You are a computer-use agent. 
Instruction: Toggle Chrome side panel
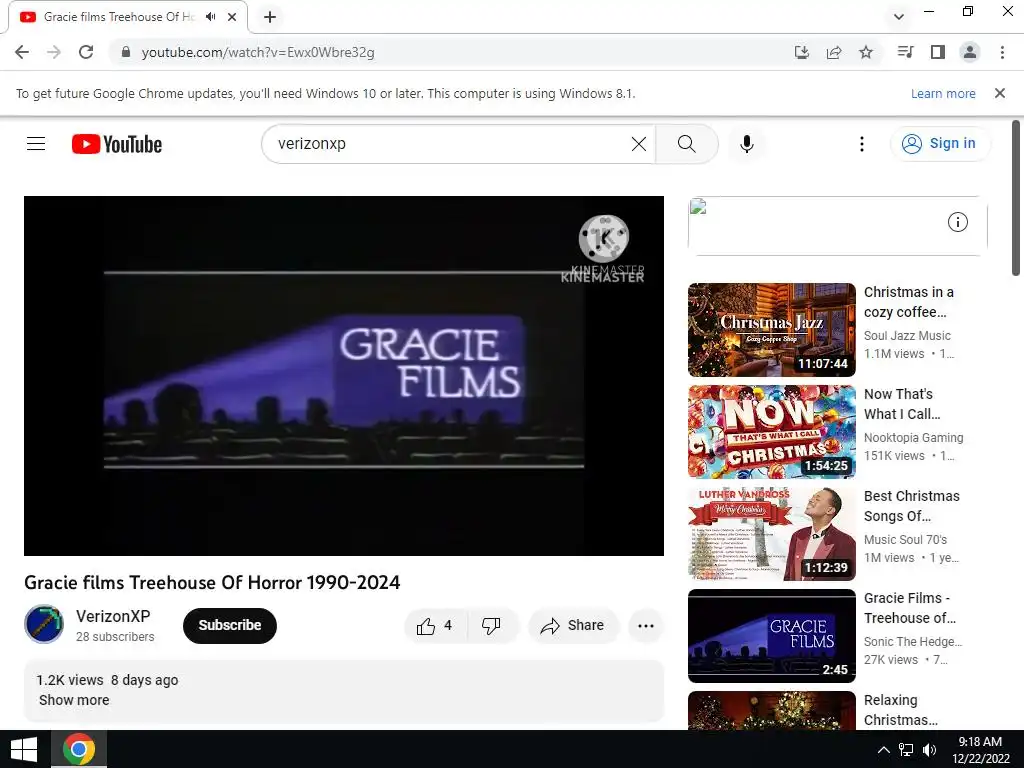[x=938, y=52]
